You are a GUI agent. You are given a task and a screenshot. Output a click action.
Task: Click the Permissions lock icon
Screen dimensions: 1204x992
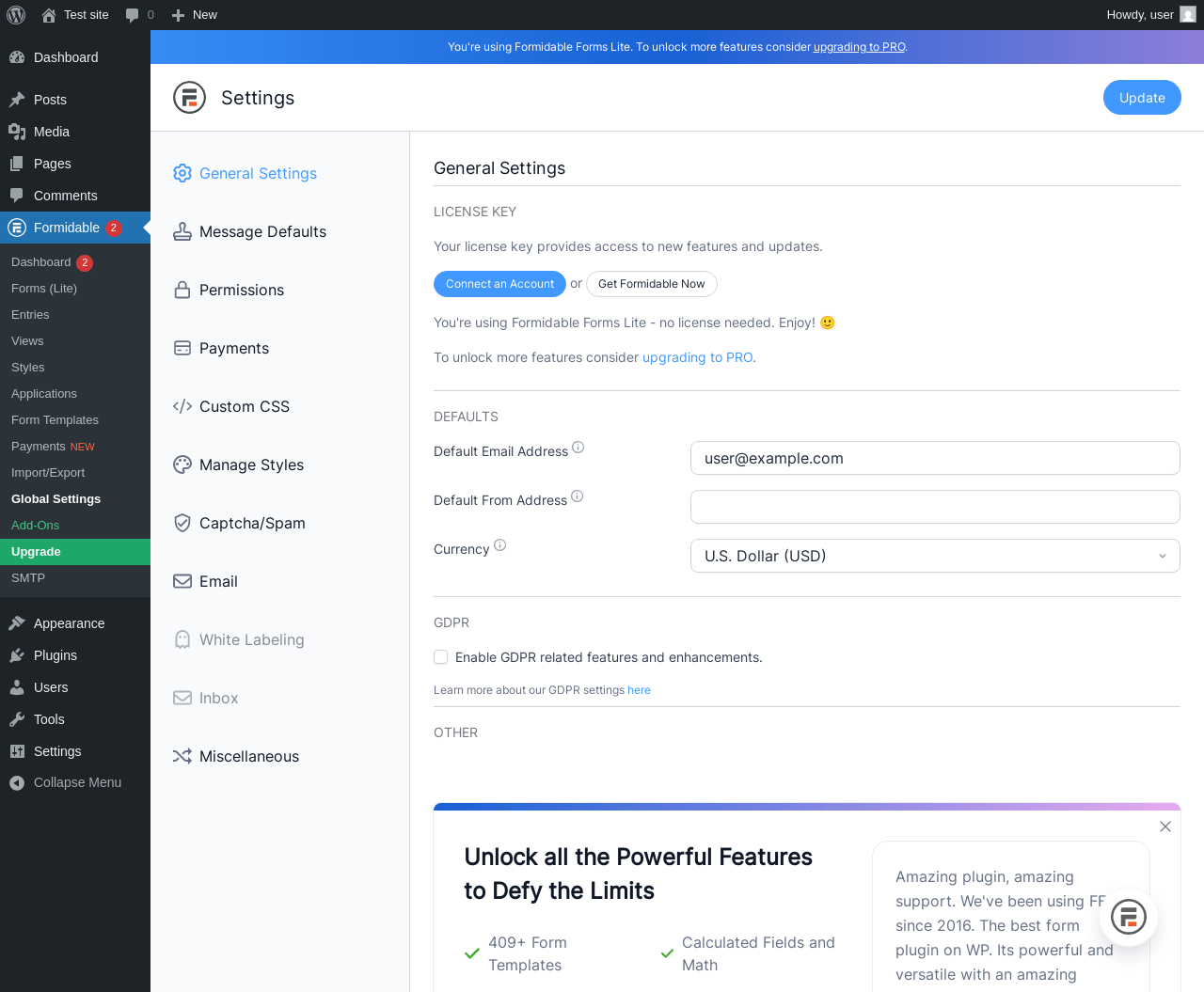pyautogui.click(x=182, y=290)
